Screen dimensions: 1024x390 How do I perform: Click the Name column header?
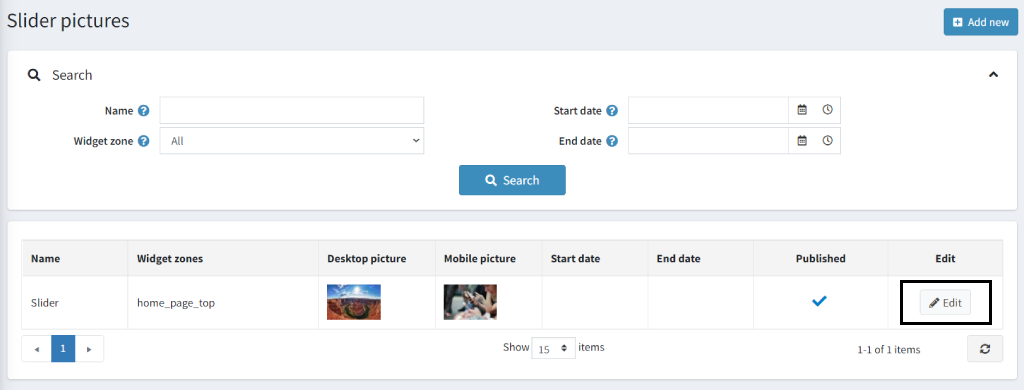click(75, 258)
